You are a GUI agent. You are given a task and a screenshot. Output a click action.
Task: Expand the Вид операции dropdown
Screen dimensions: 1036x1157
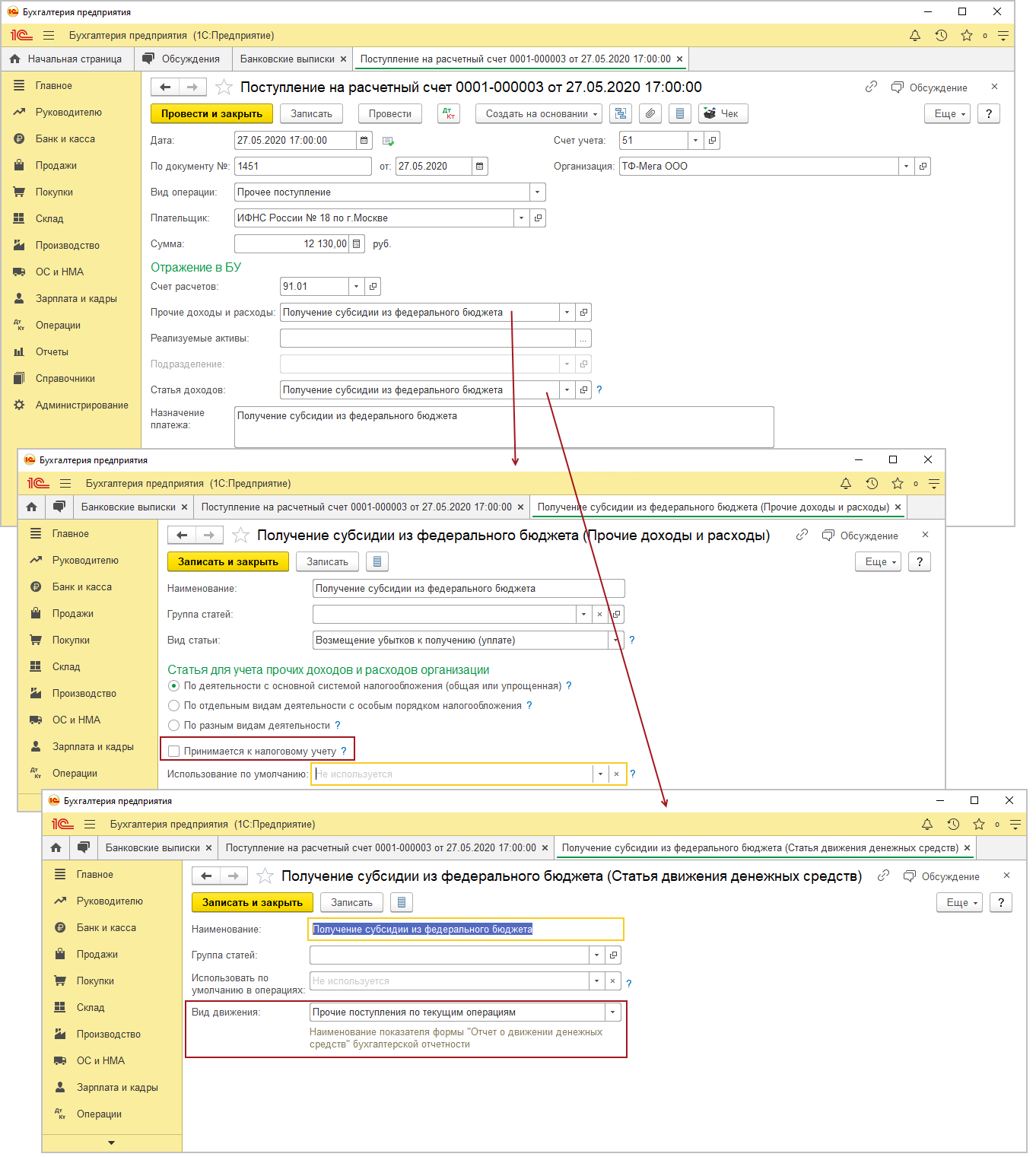[538, 192]
